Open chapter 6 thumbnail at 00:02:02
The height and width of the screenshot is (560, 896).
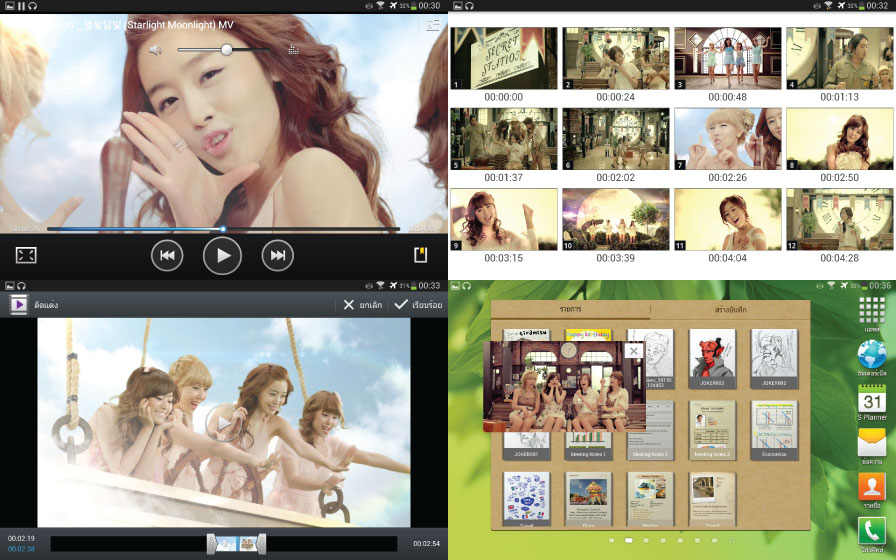click(615, 138)
